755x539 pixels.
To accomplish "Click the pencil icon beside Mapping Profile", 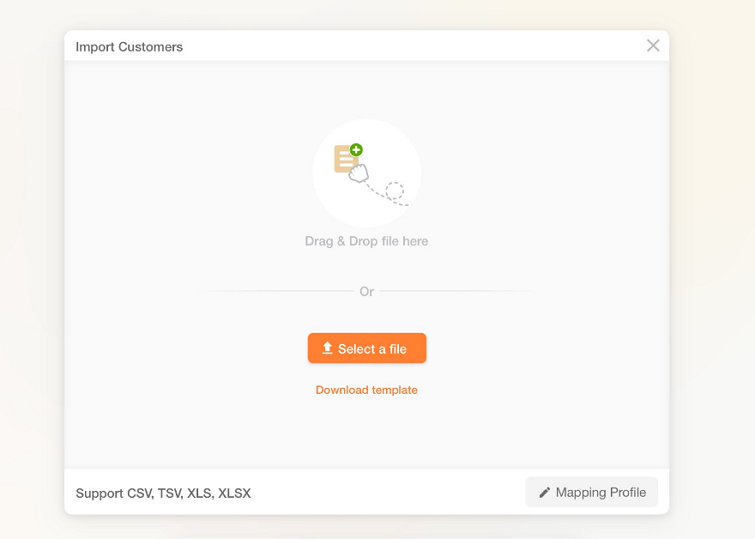I will (545, 492).
